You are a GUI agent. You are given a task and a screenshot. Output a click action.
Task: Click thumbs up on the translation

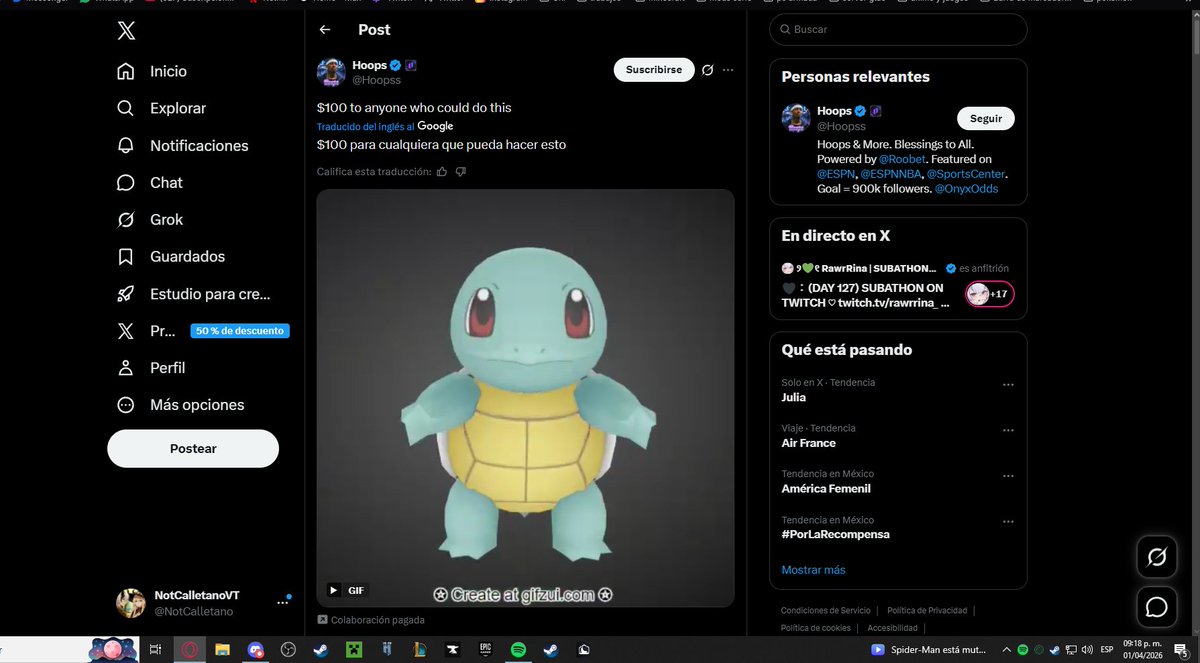point(442,171)
